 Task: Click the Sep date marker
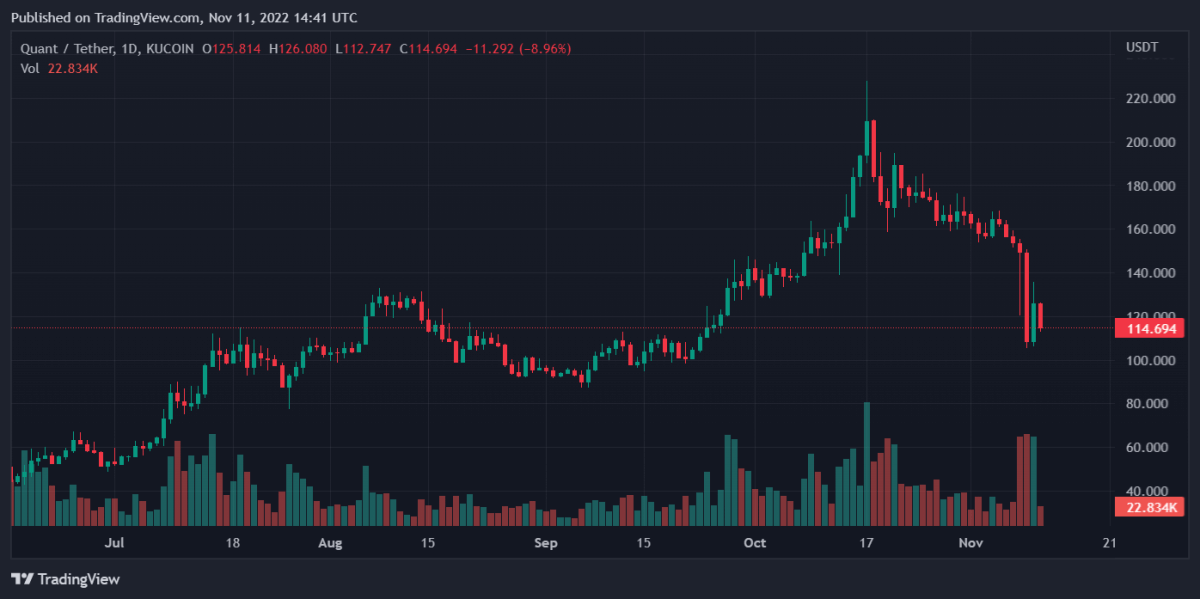545,543
